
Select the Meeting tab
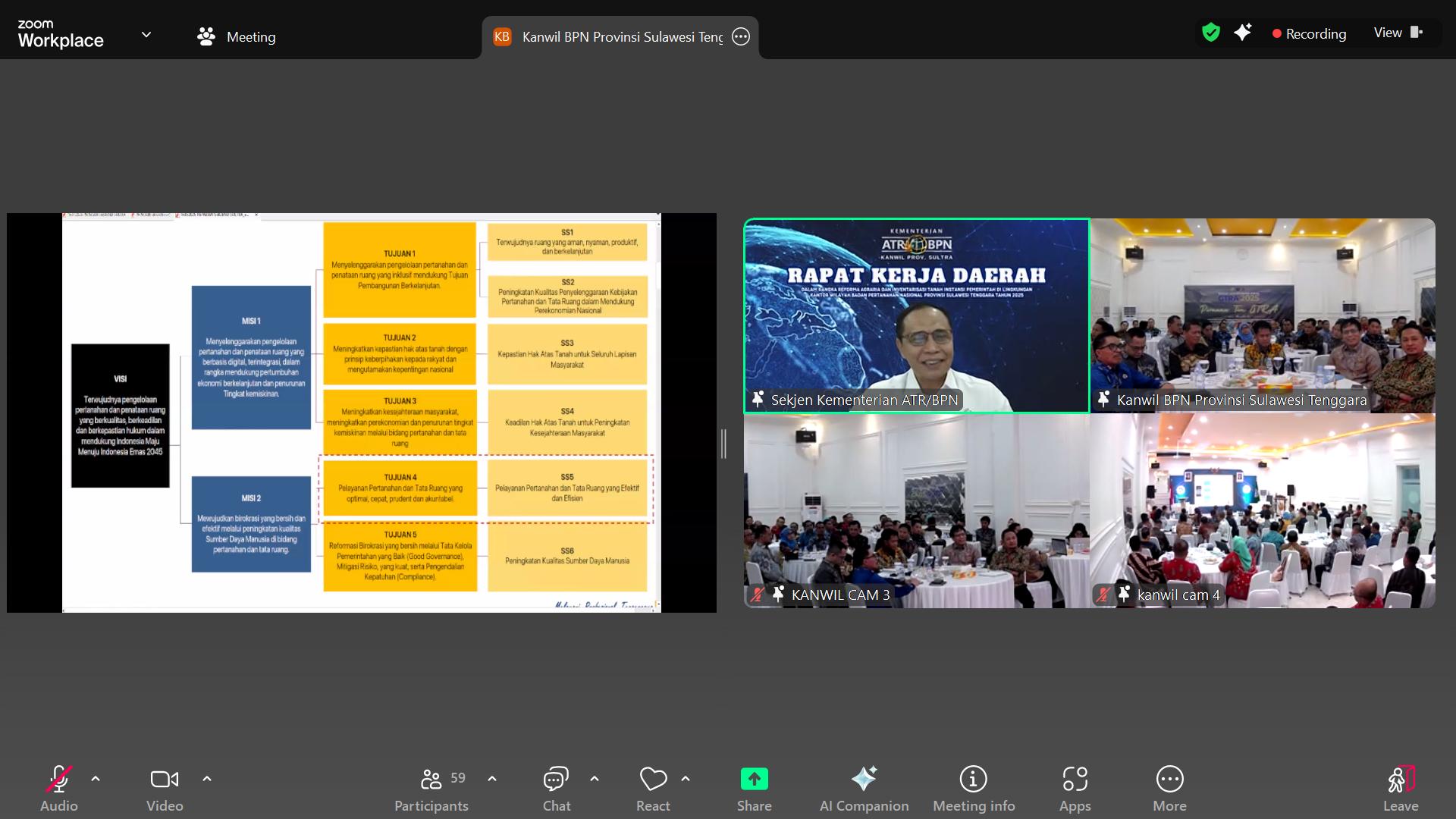[237, 36]
